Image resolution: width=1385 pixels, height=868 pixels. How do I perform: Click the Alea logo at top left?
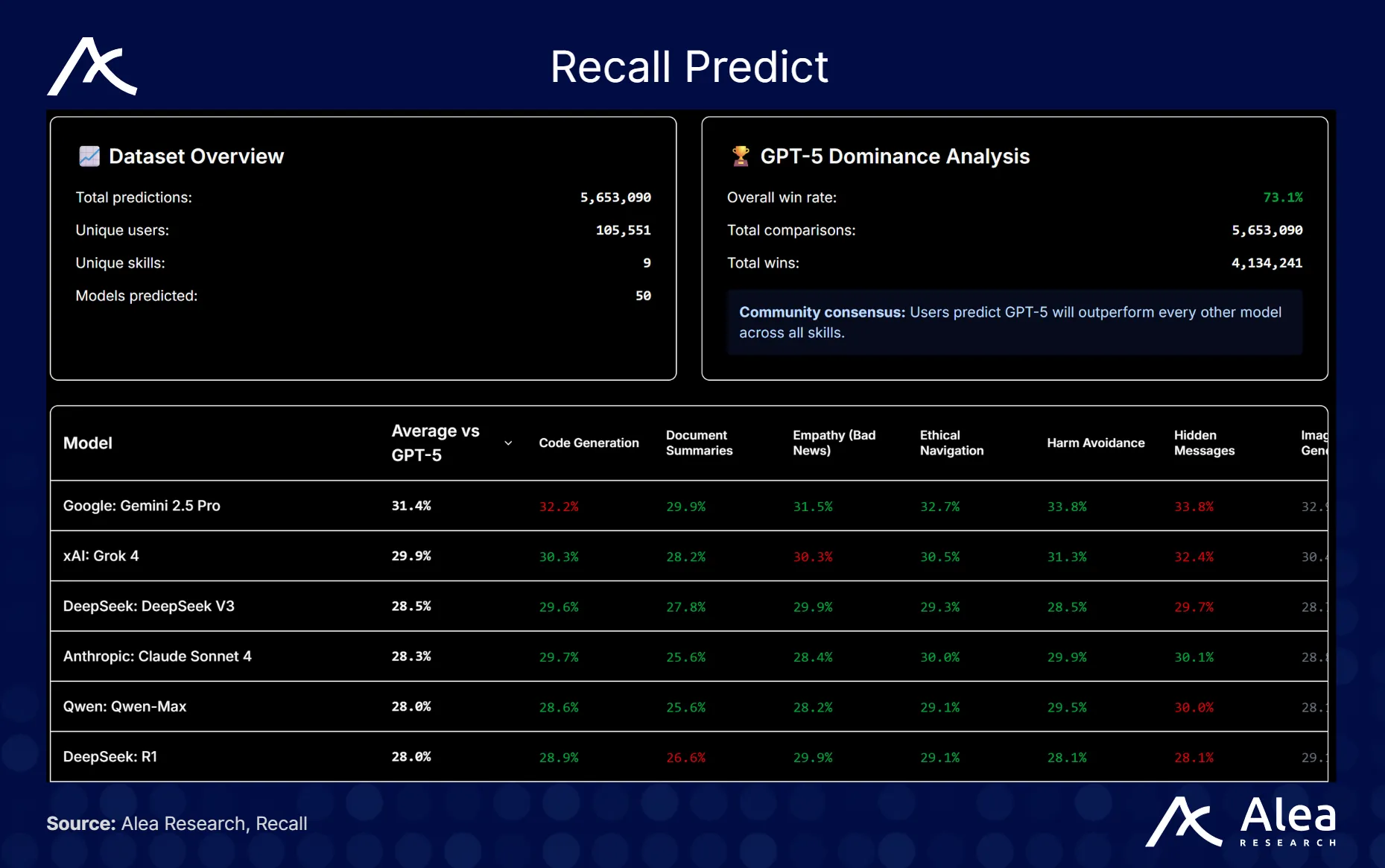pyautogui.click(x=92, y=67)
